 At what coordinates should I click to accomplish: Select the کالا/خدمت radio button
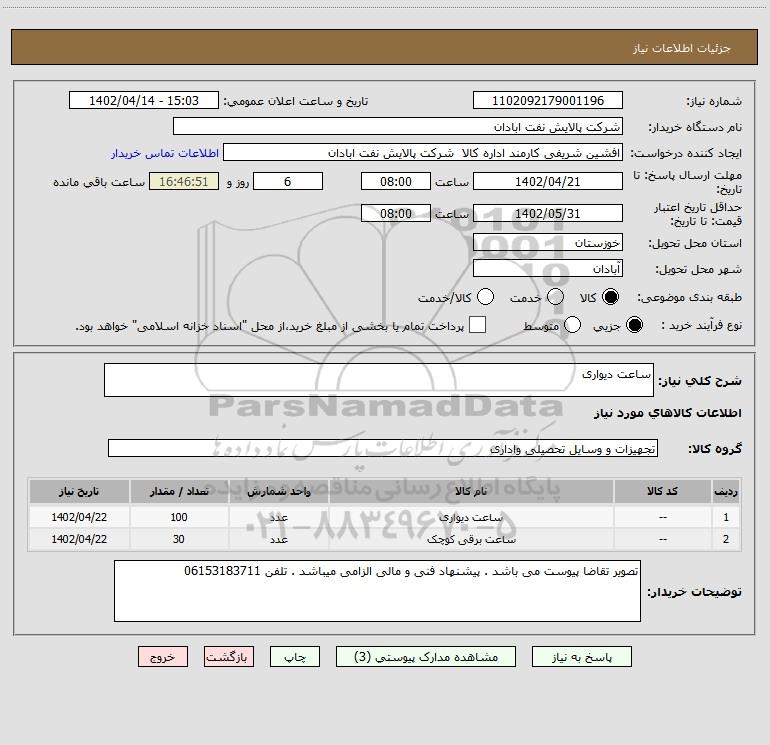click(485, 297)
